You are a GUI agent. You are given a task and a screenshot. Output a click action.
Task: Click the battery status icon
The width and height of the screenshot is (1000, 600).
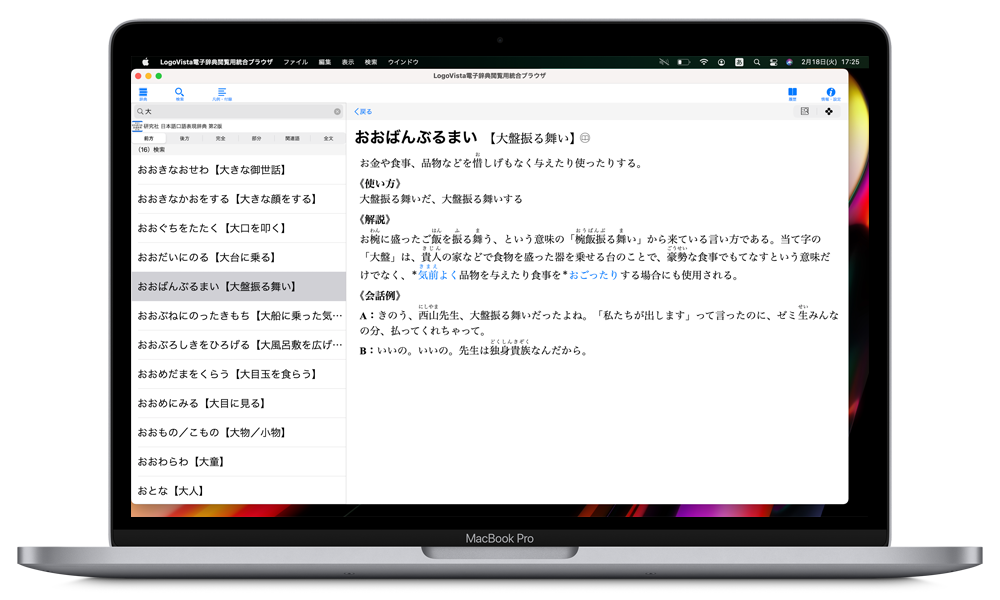click(684, 62)
